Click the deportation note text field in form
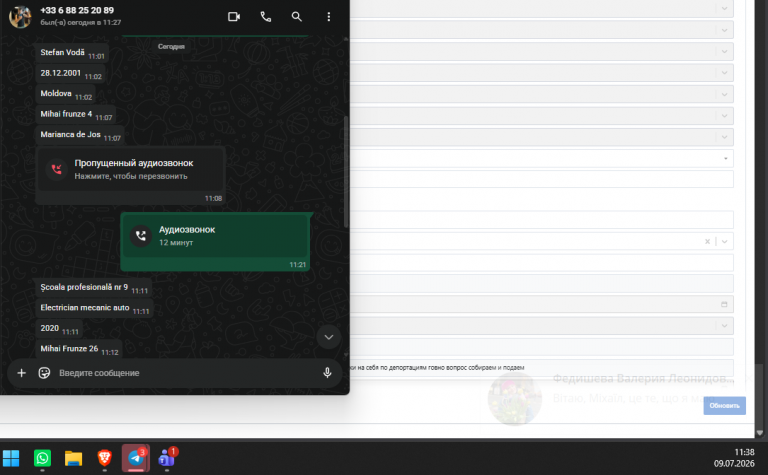Image resolution: width=768 pixels, height=475 pixels. [542, 367]
